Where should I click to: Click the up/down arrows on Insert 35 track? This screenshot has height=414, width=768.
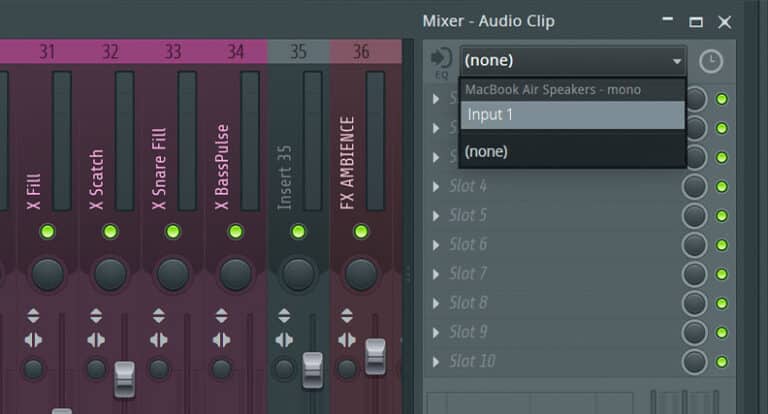click(284, 316)
